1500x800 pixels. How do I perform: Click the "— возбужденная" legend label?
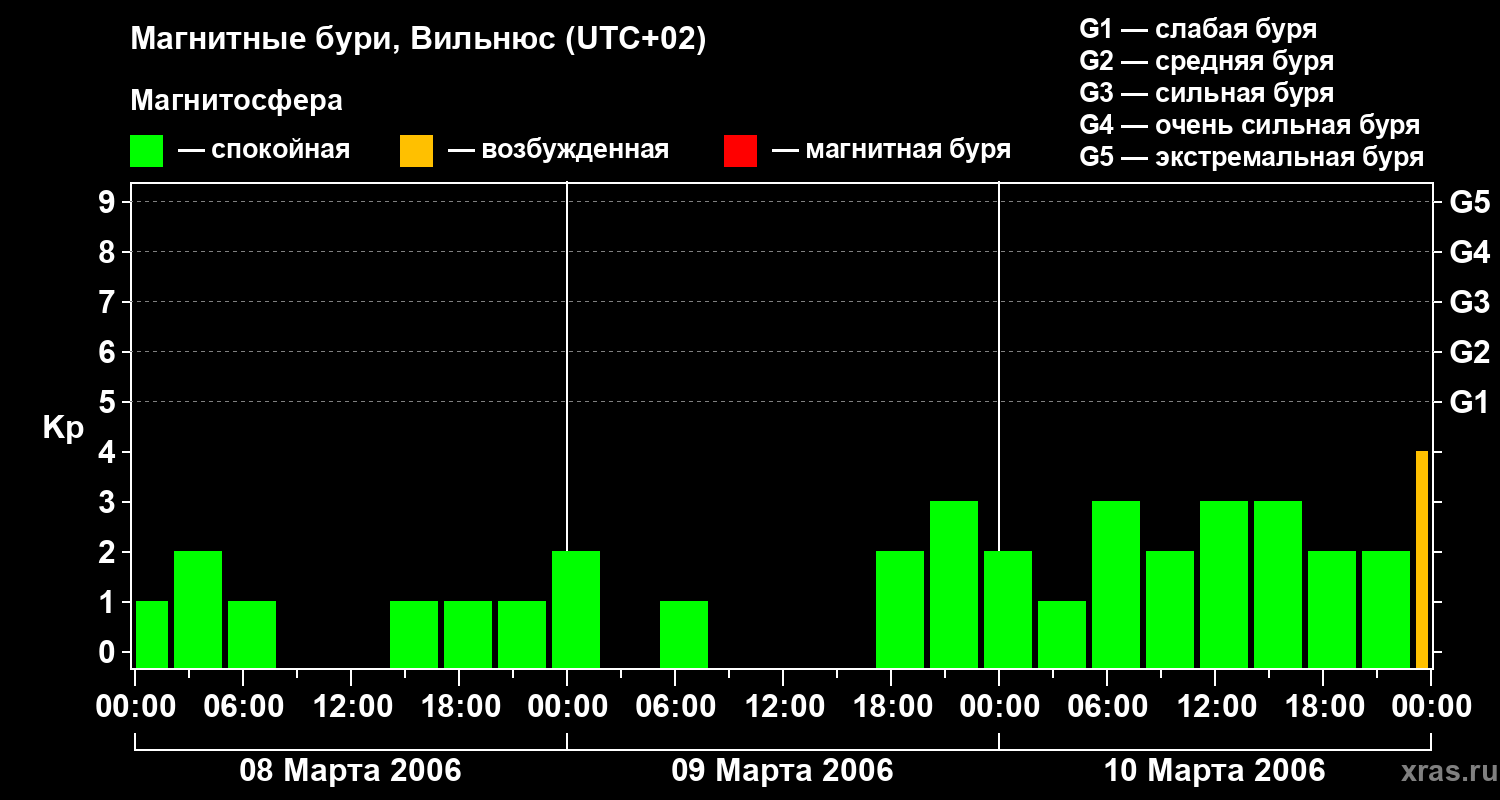tap(558, 150)
